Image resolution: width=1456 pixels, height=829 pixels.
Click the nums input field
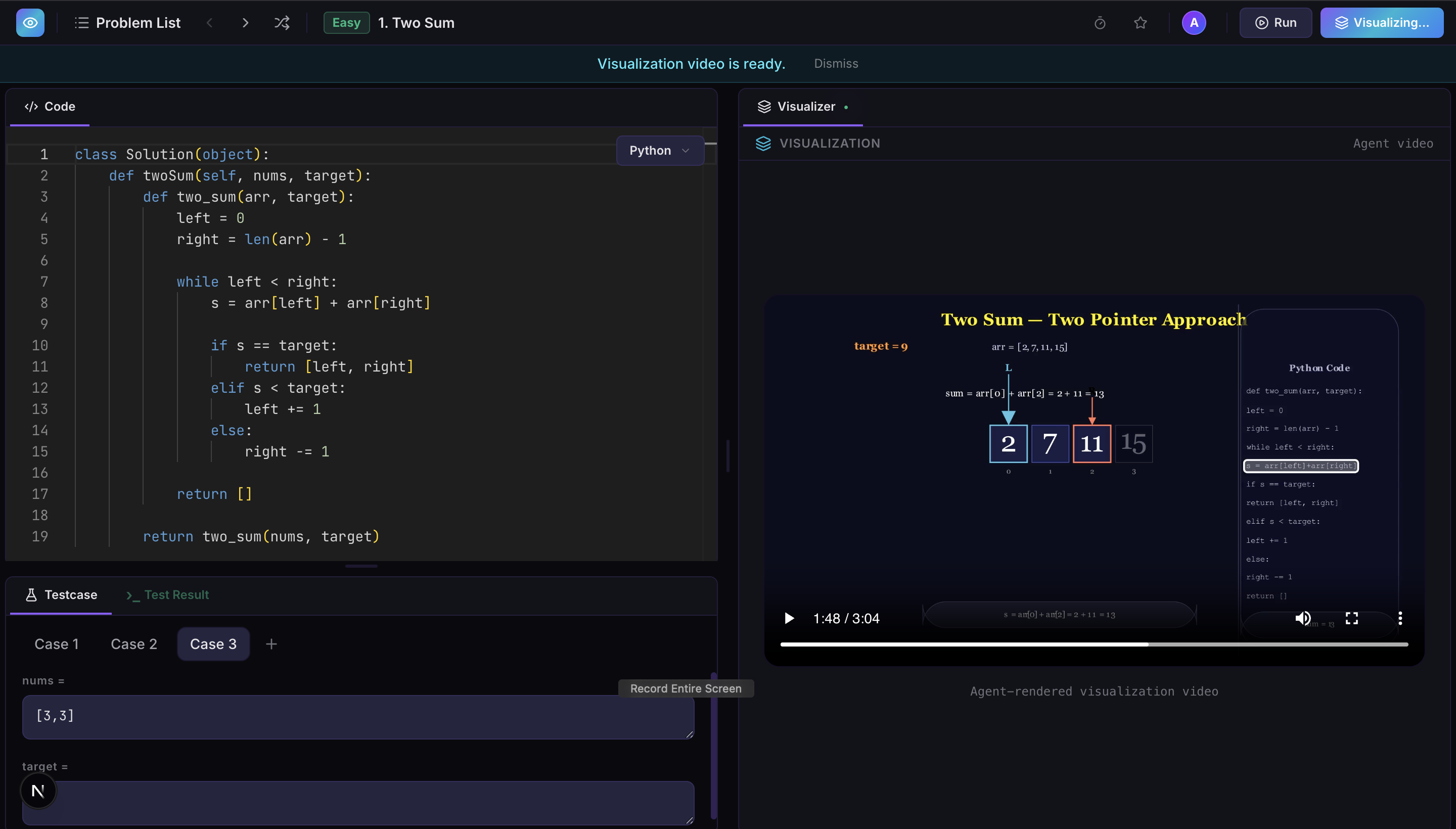[357, 717]
